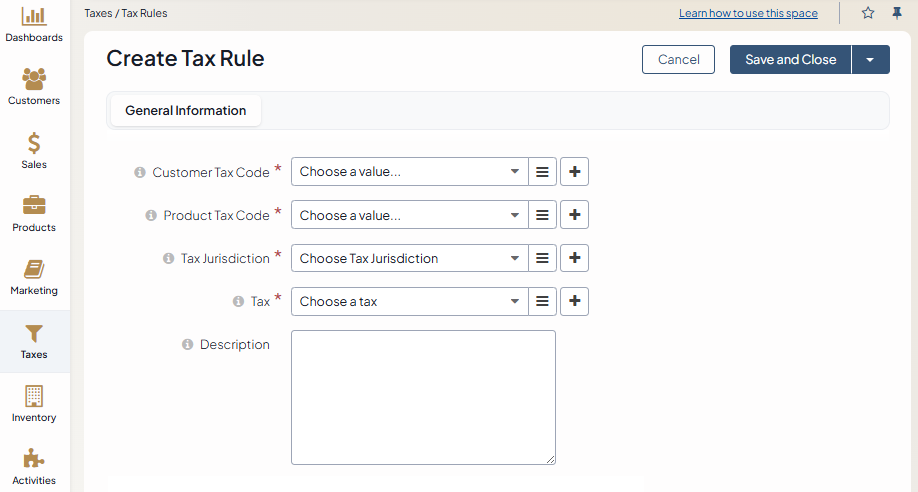Click the star favorite icon
The height and width of the screenshot is (492, 918).
pyautogui.click(x=868, y=13)
